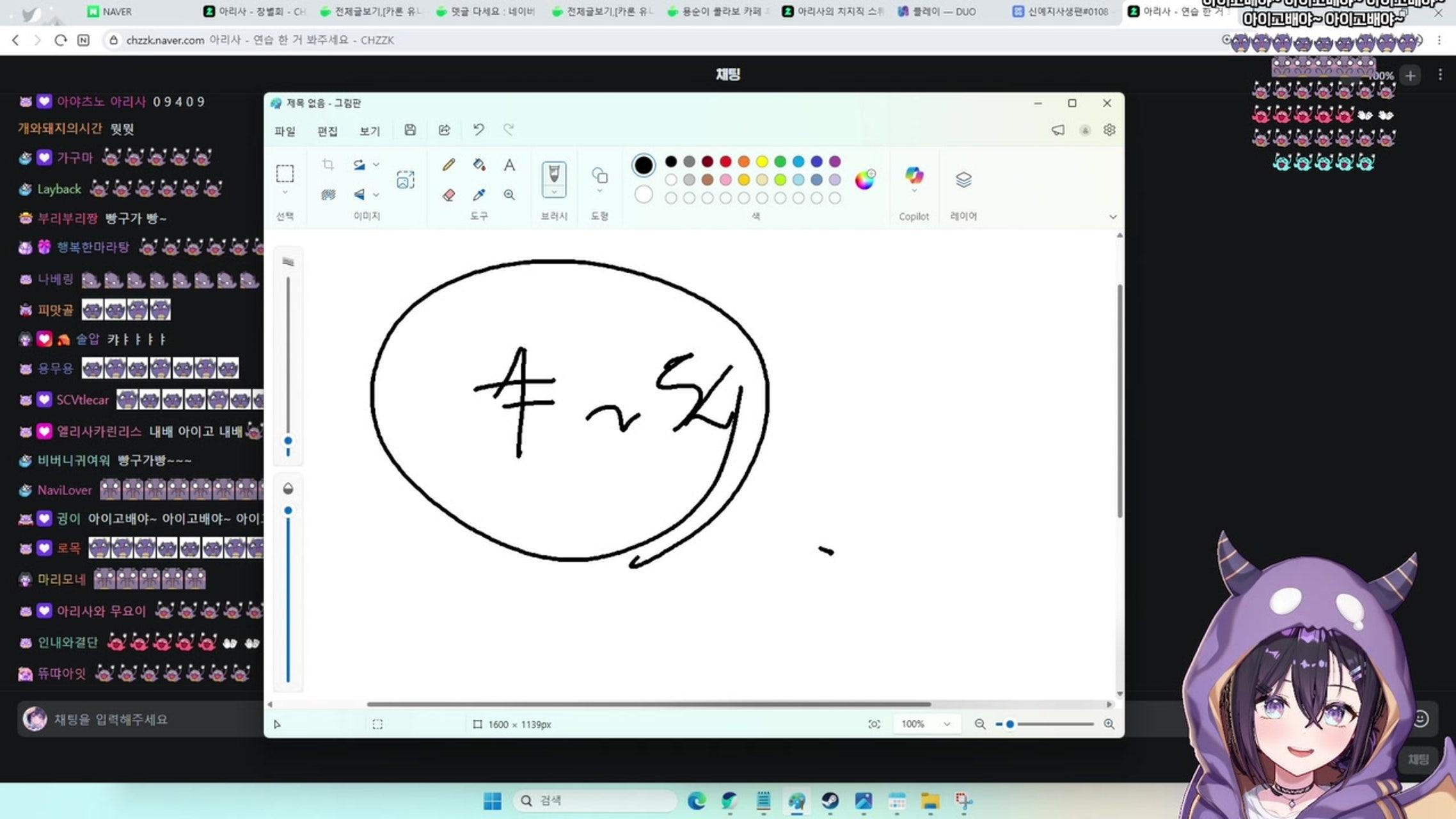The image size is (1456, 819).
Task: Select black primary color circle
Action: (644, 165)
